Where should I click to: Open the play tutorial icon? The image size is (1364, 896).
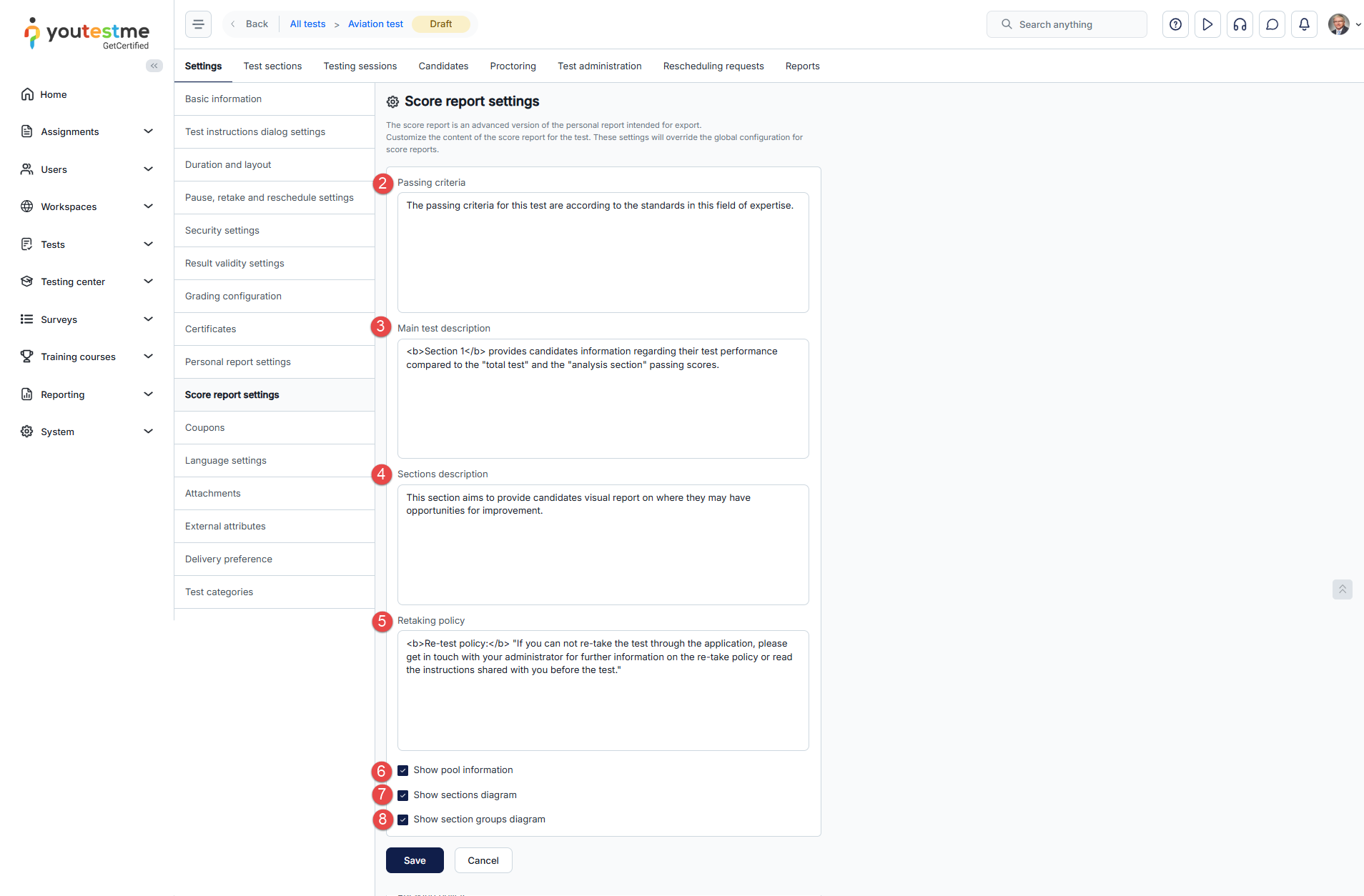coord(1207,24)
